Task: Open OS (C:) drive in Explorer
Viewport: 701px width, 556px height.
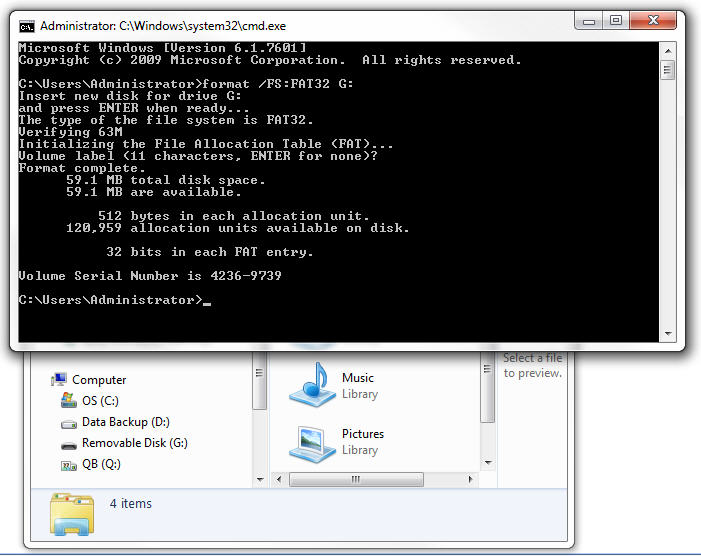Action: pos(100,401)
